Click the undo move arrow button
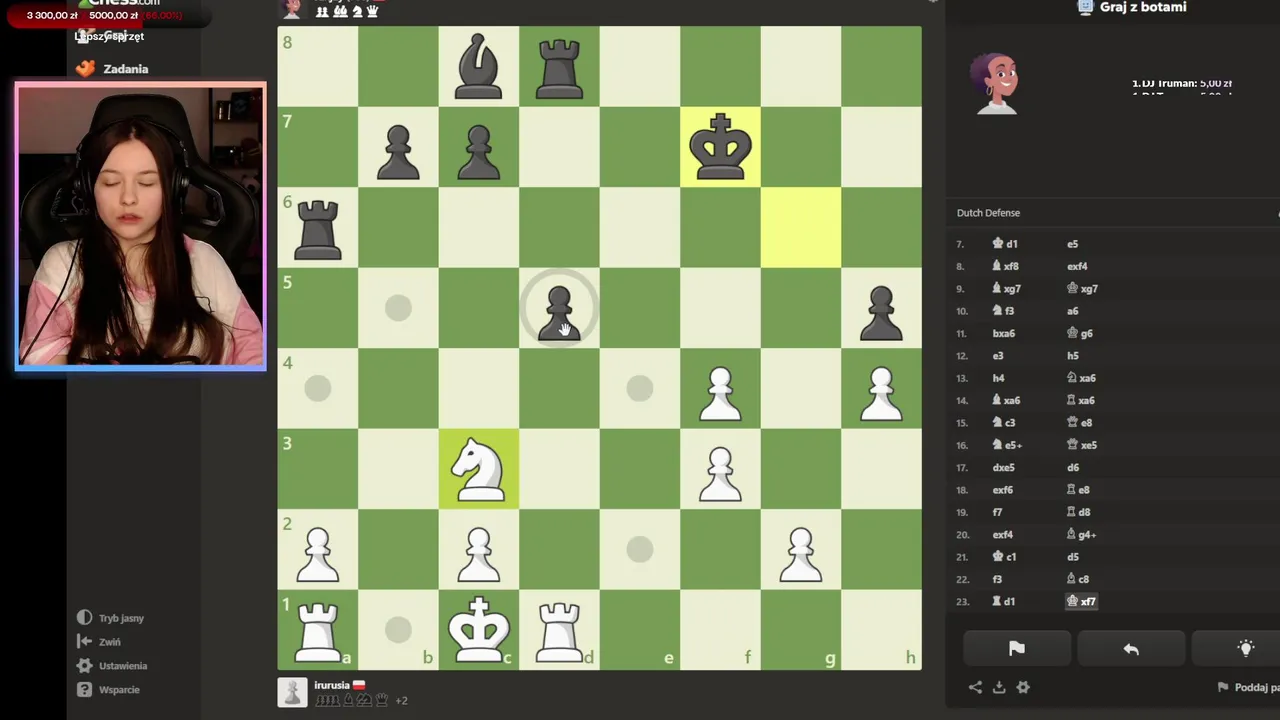This screenshot has width=1280, height=720. click(1131, 649)
